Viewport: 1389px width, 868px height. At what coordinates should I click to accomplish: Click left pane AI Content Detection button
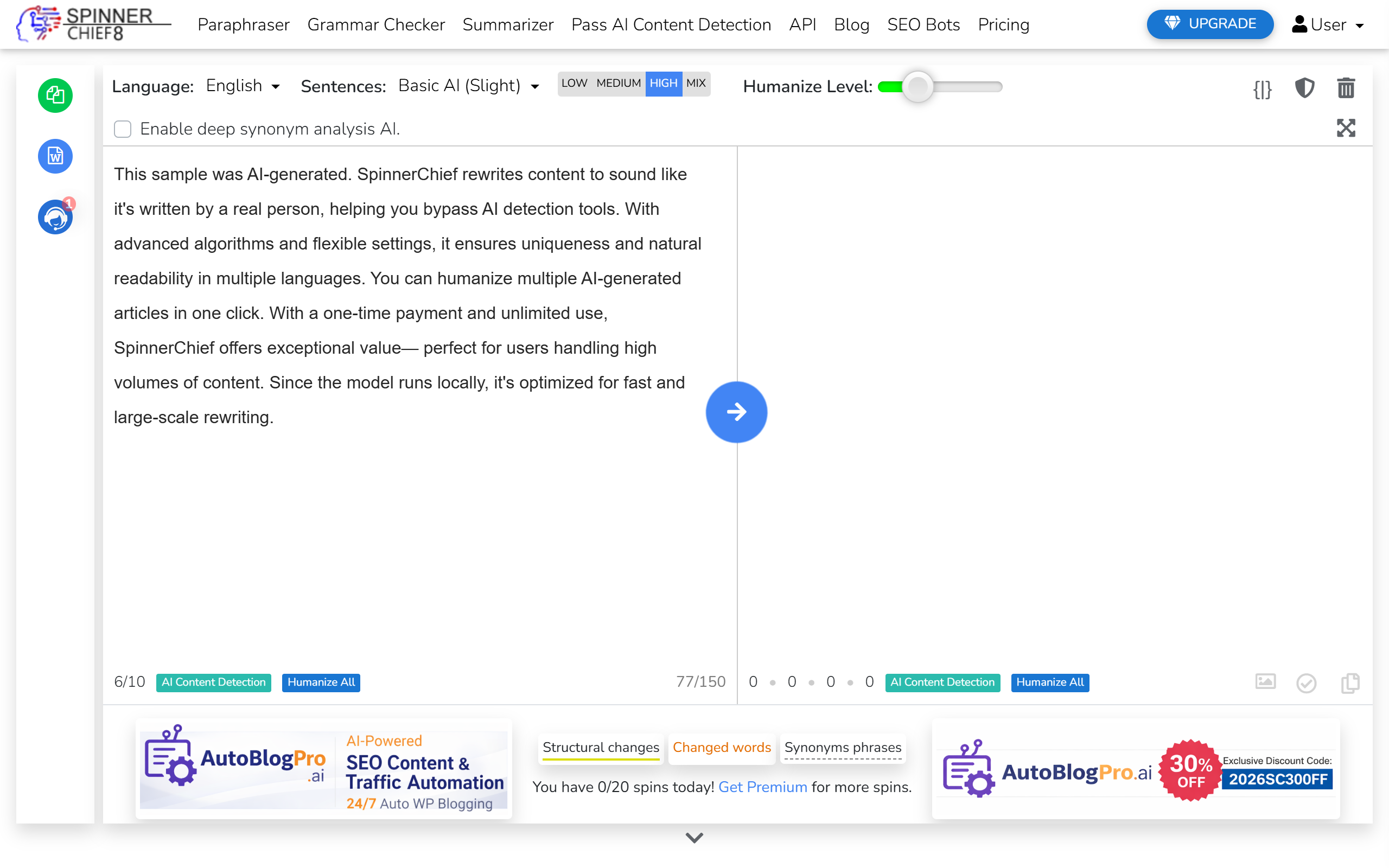214,682
